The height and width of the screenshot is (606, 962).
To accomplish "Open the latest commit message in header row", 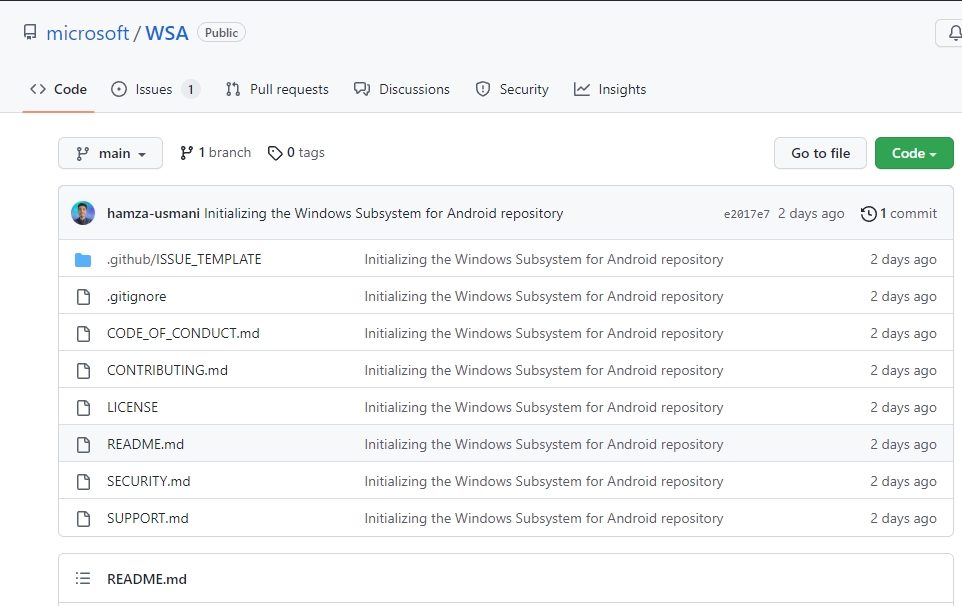I will click(x=383, y=213).
